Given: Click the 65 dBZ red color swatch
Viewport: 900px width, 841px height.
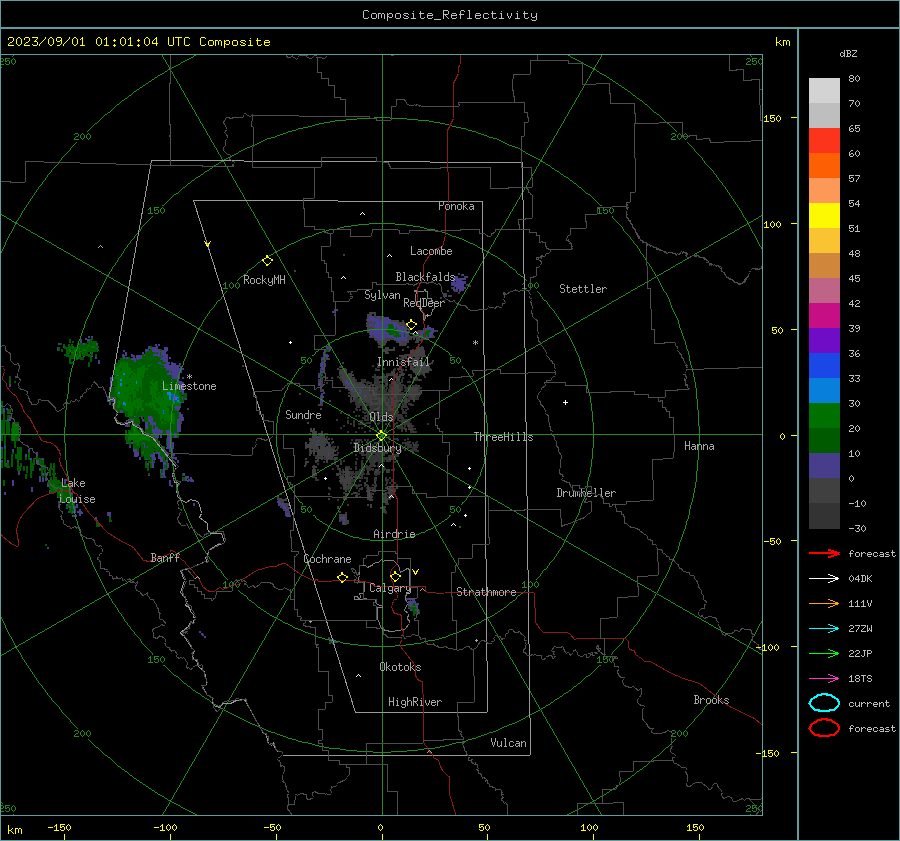Looking at the screenshot, I should tap(824, 141).
